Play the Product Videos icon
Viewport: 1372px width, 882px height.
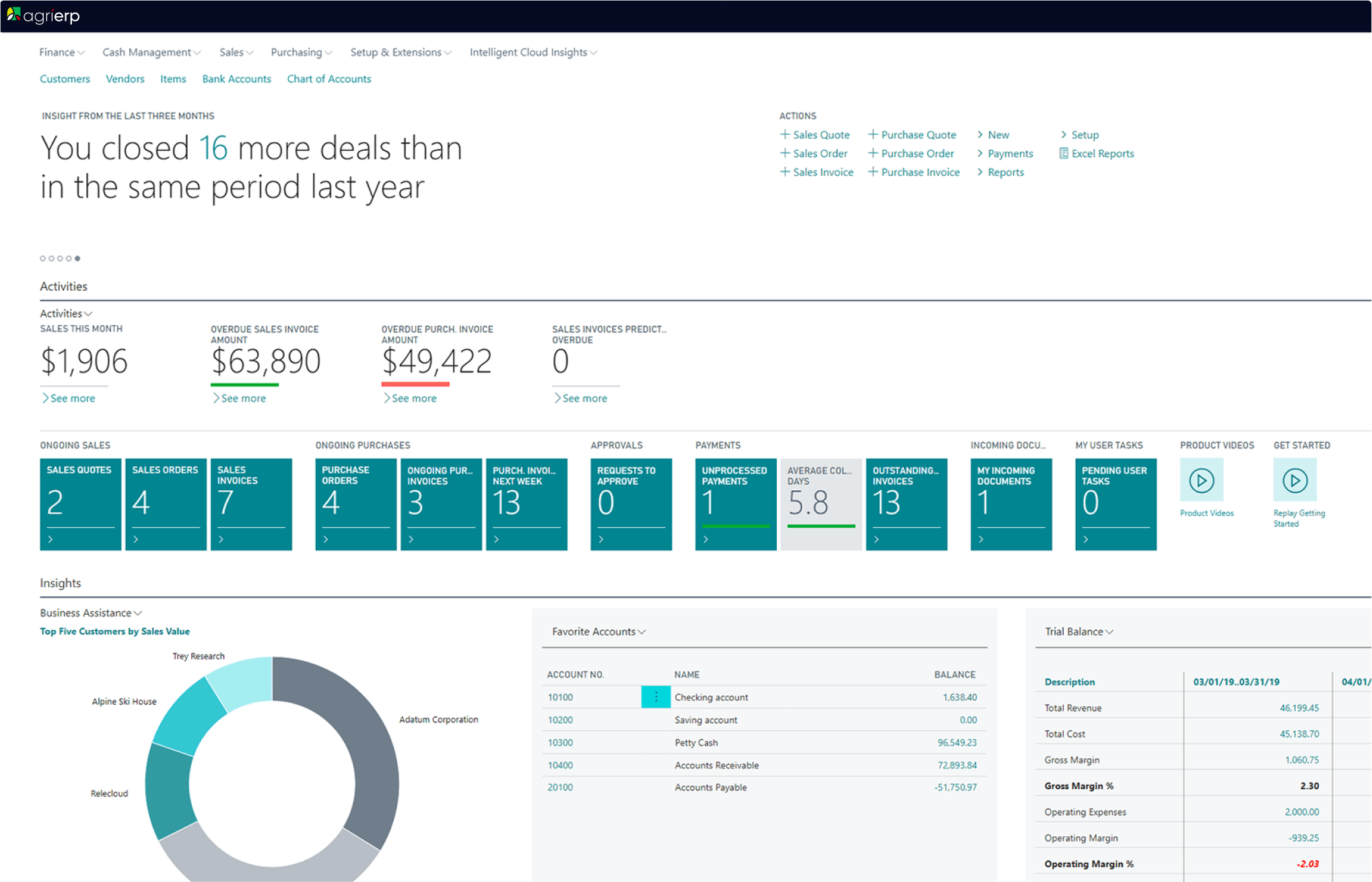tap(1201, 480)
